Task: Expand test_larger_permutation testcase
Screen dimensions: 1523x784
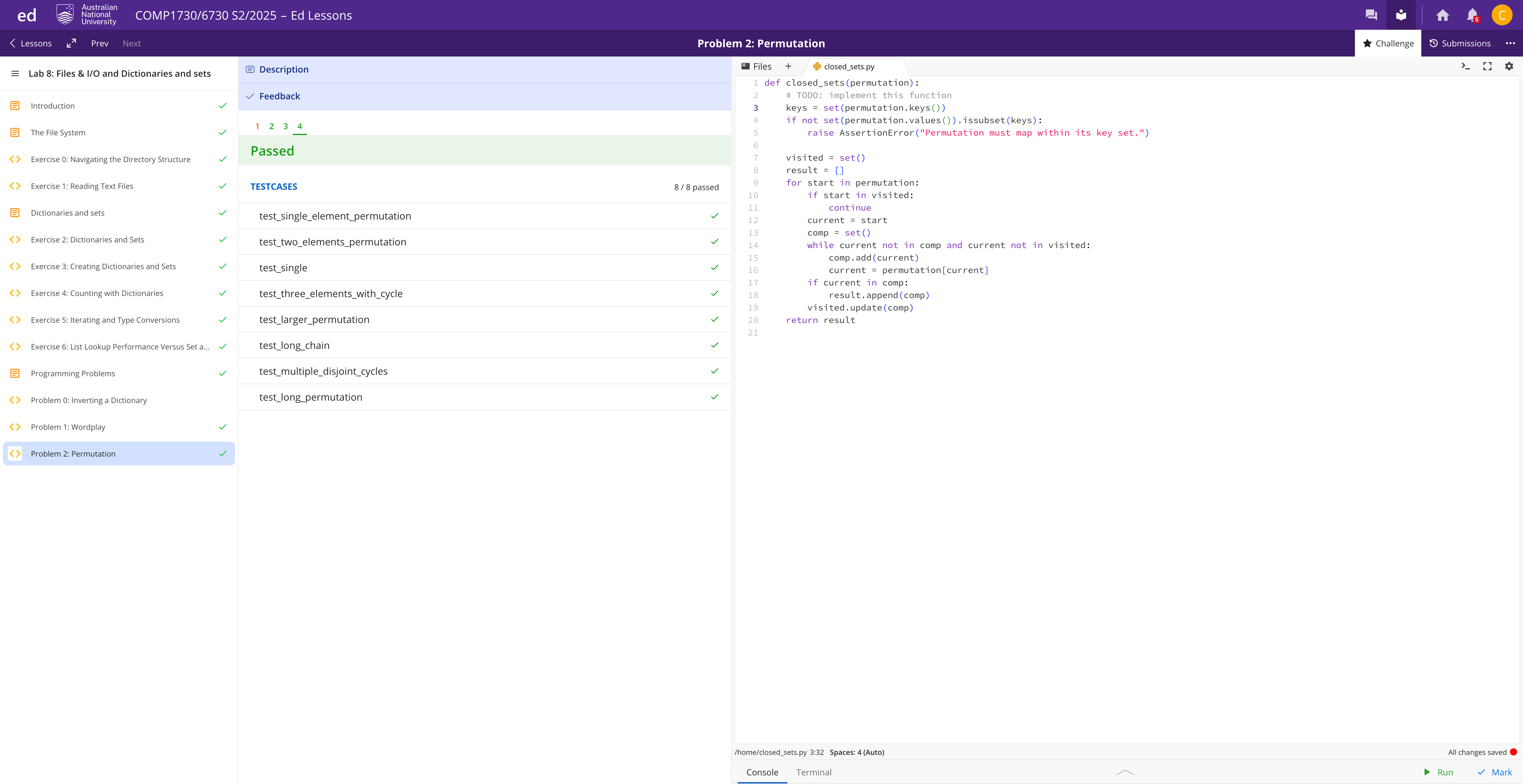Action: point(485,320)
